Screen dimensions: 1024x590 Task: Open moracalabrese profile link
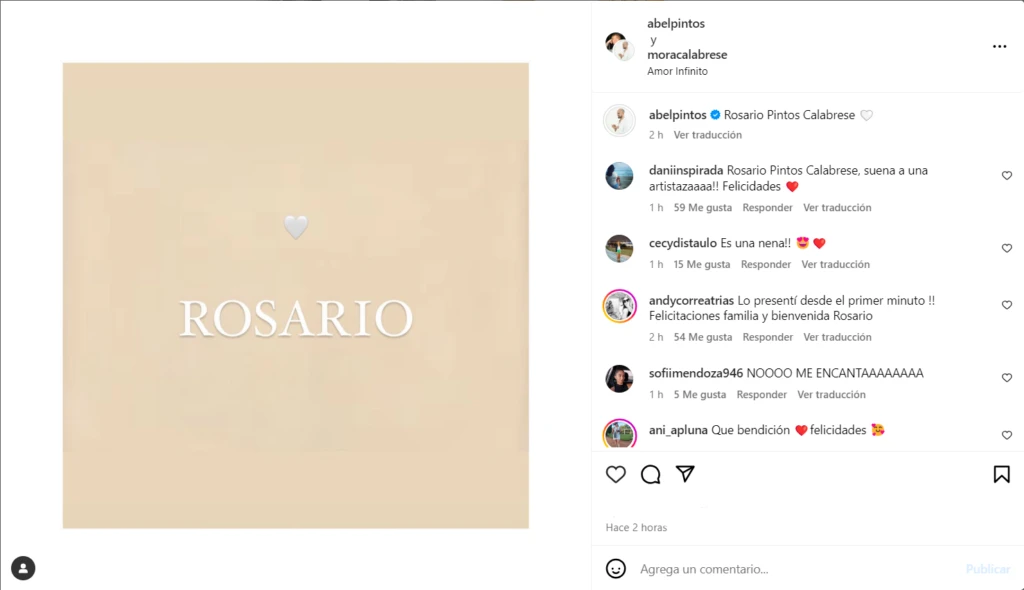(687, 55)
